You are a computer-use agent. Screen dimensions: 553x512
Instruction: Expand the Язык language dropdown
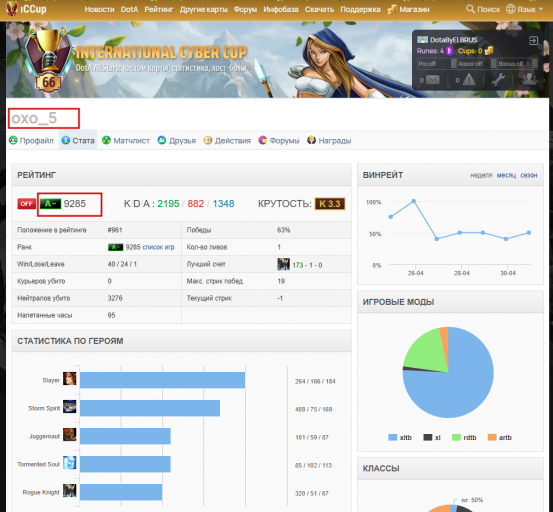coord(524,9)
